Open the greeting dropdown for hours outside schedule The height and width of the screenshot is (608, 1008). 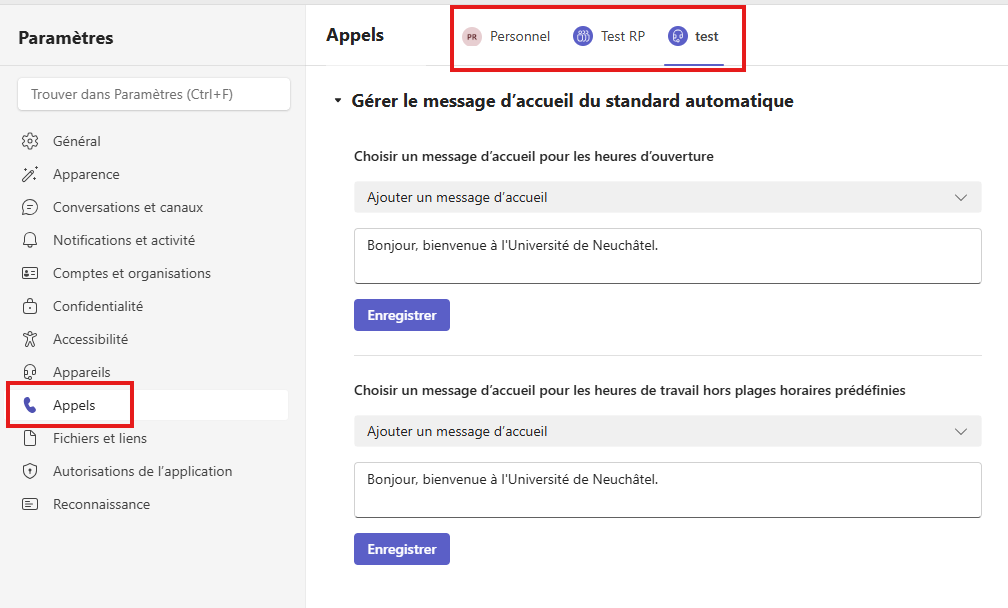(x=666, y=431)
